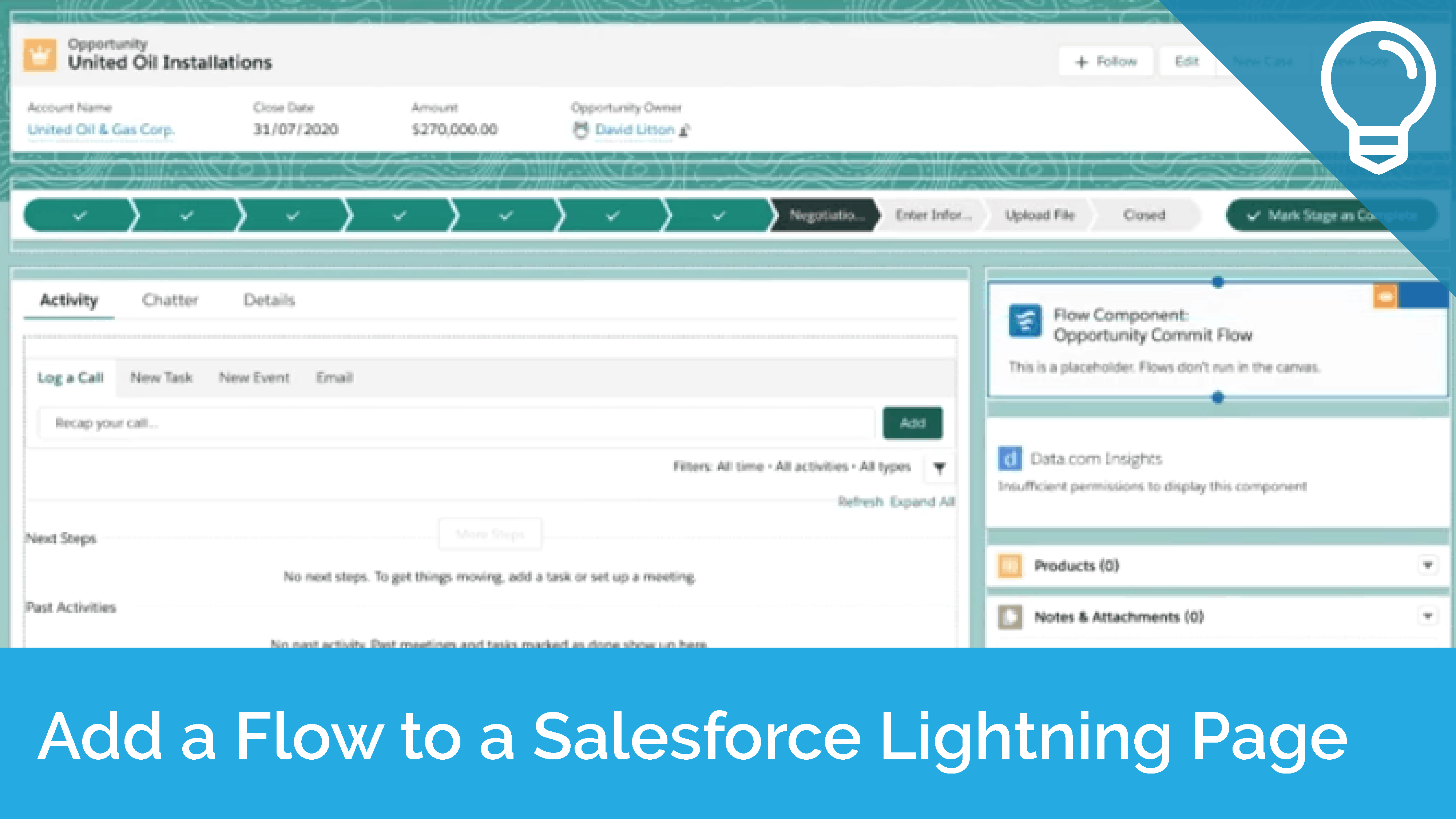Screen dimensions: 1456x819
Task: Click the change owner icon beside David Litton
Action: pyautogui.click(x=685, y=131)
